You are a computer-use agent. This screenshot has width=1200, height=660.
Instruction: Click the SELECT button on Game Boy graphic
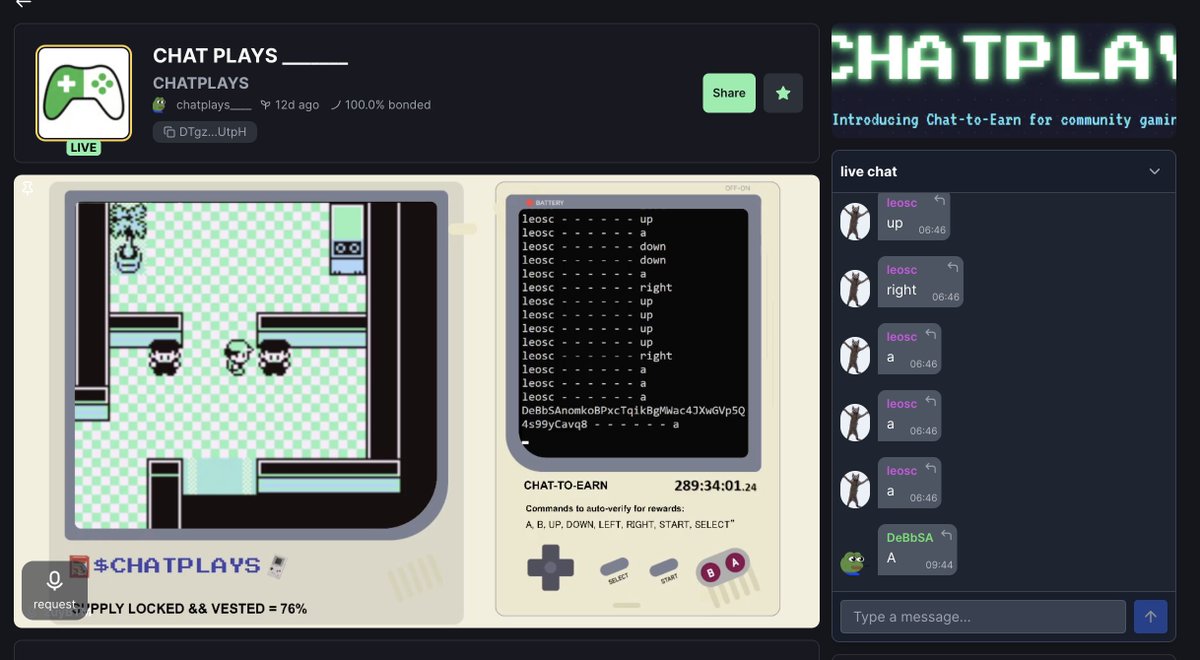(617, 569)
